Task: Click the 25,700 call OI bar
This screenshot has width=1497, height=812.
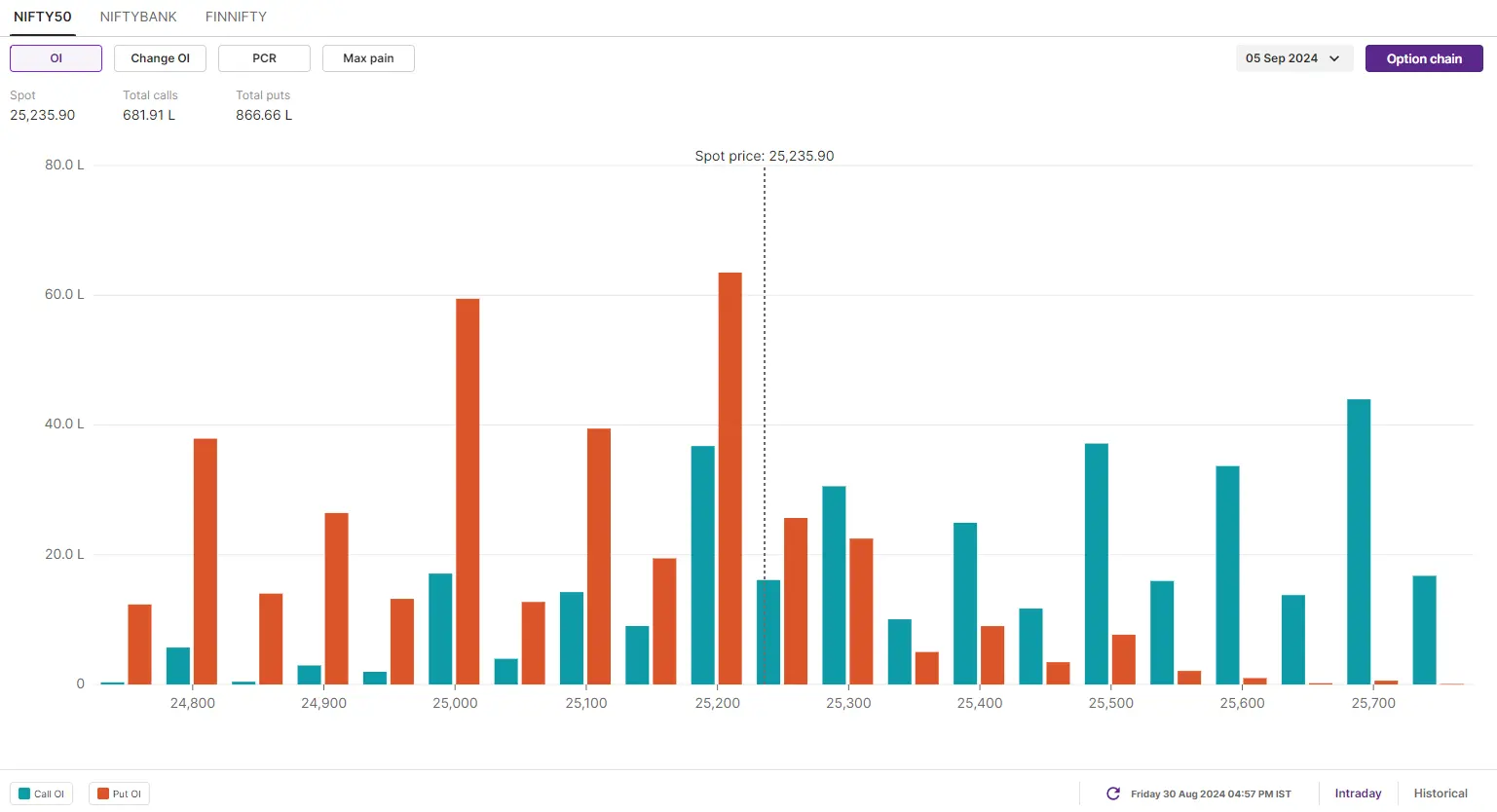Action: pyautogui.click(x=1359, y=541)
